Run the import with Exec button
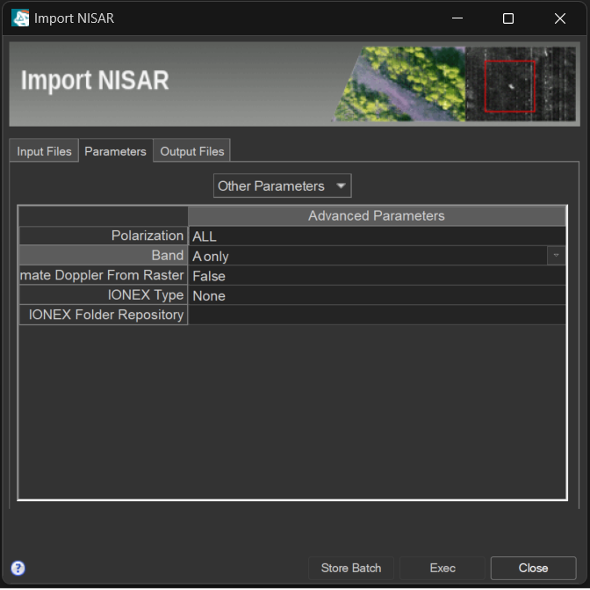Viewport: 590px width, 590px height. 442,568
